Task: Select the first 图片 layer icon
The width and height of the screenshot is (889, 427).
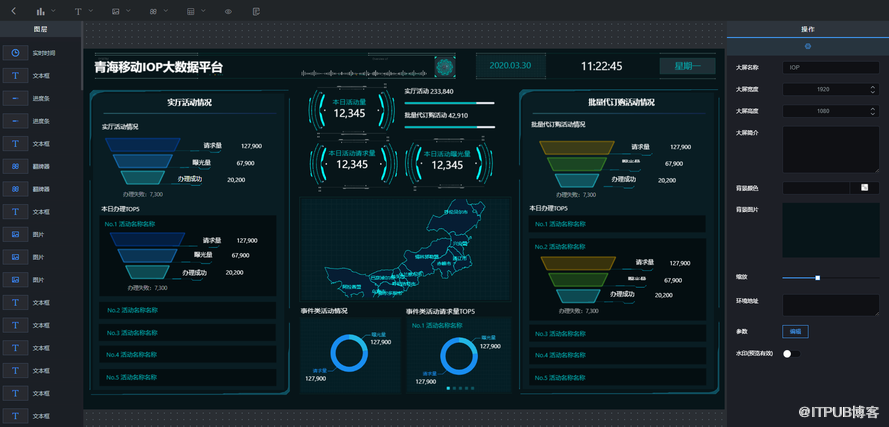Action: (16, 234)
